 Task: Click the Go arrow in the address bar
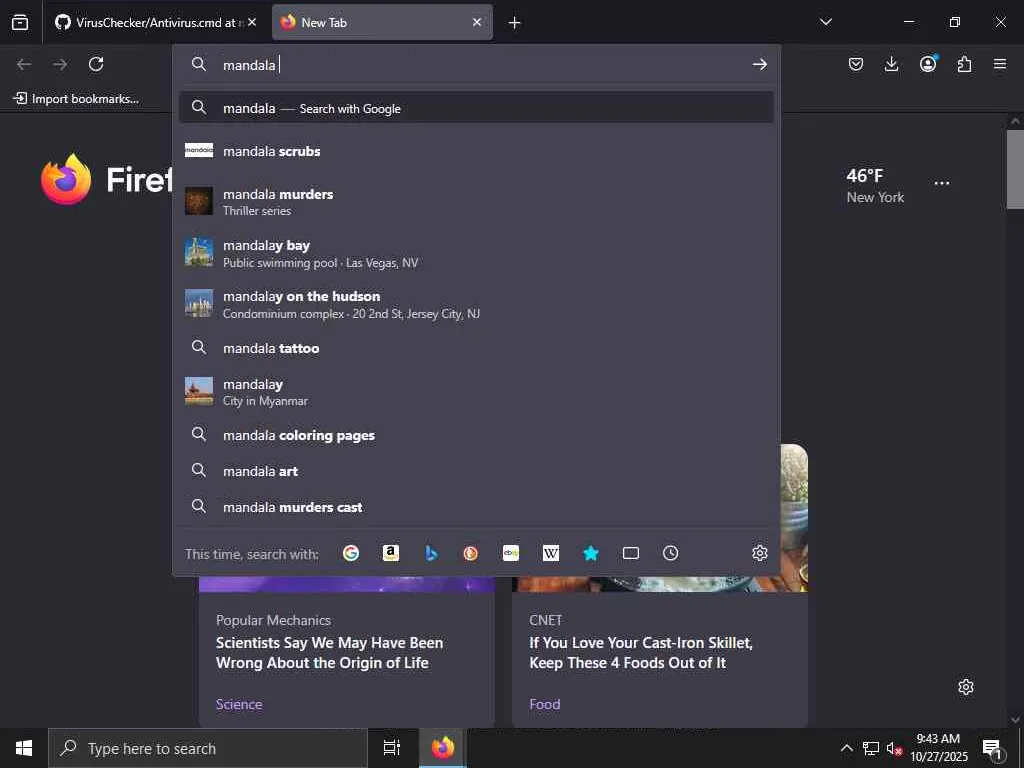[759, 64]
